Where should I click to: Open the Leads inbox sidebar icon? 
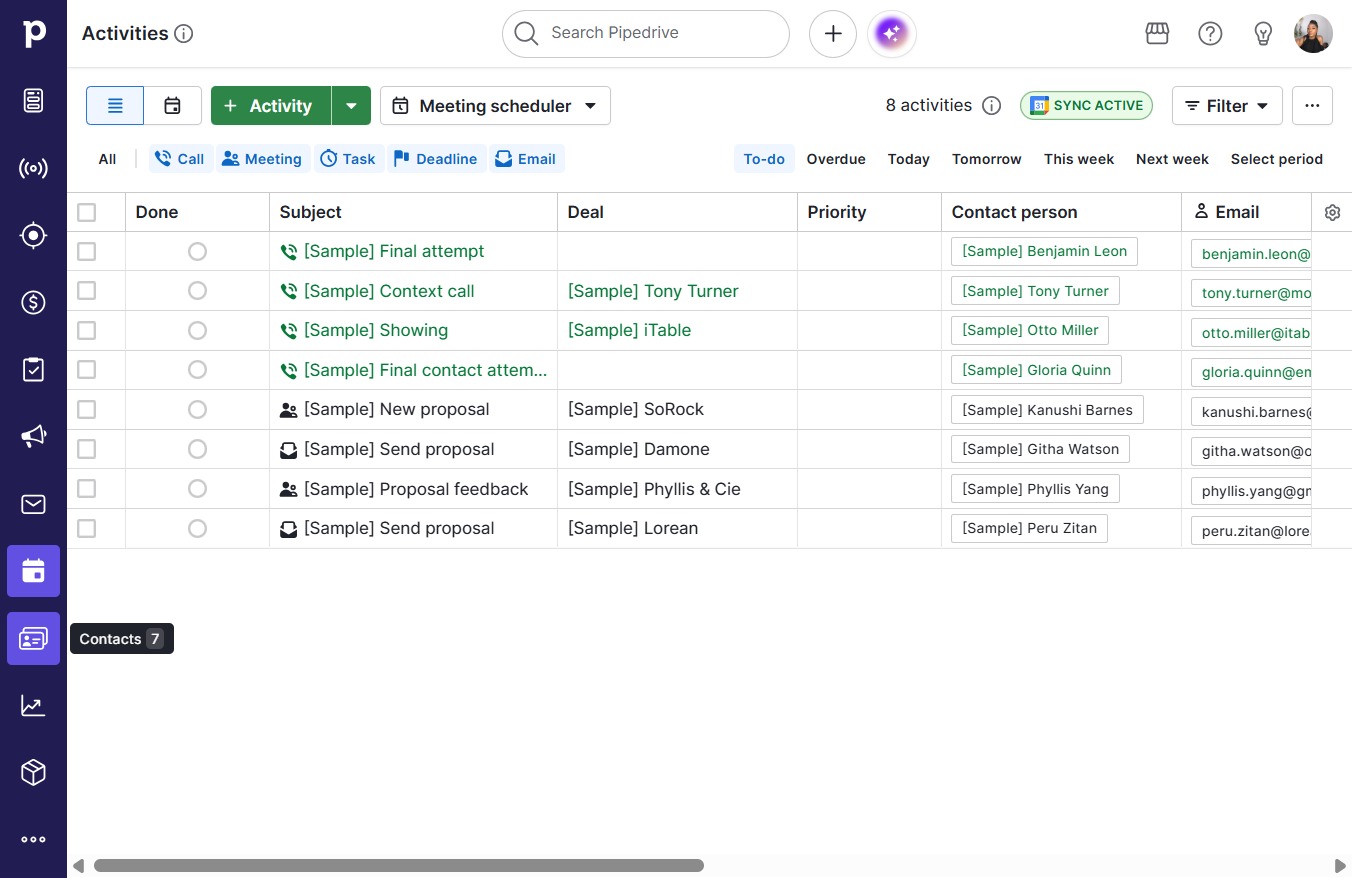(33, 100)
